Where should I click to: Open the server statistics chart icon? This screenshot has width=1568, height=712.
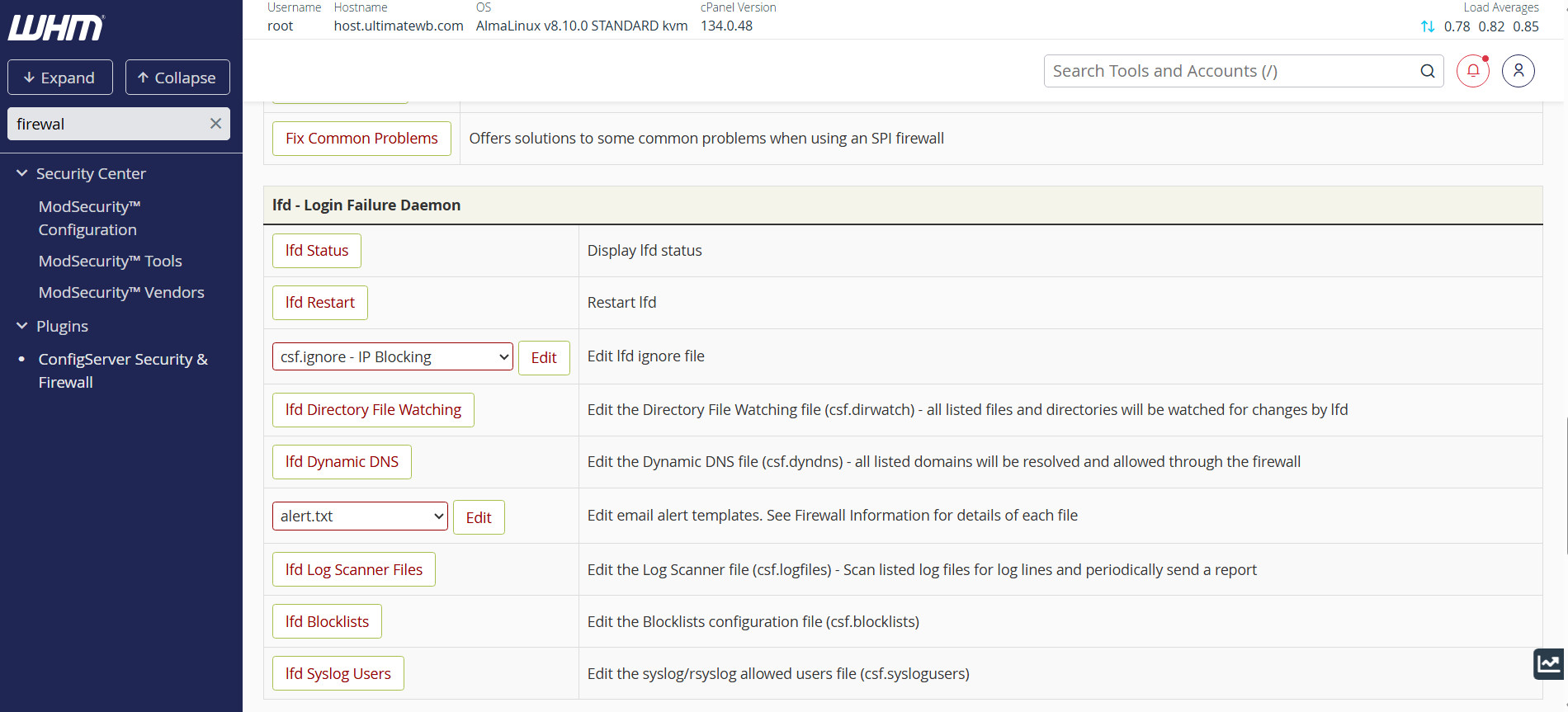(1549, 663)
